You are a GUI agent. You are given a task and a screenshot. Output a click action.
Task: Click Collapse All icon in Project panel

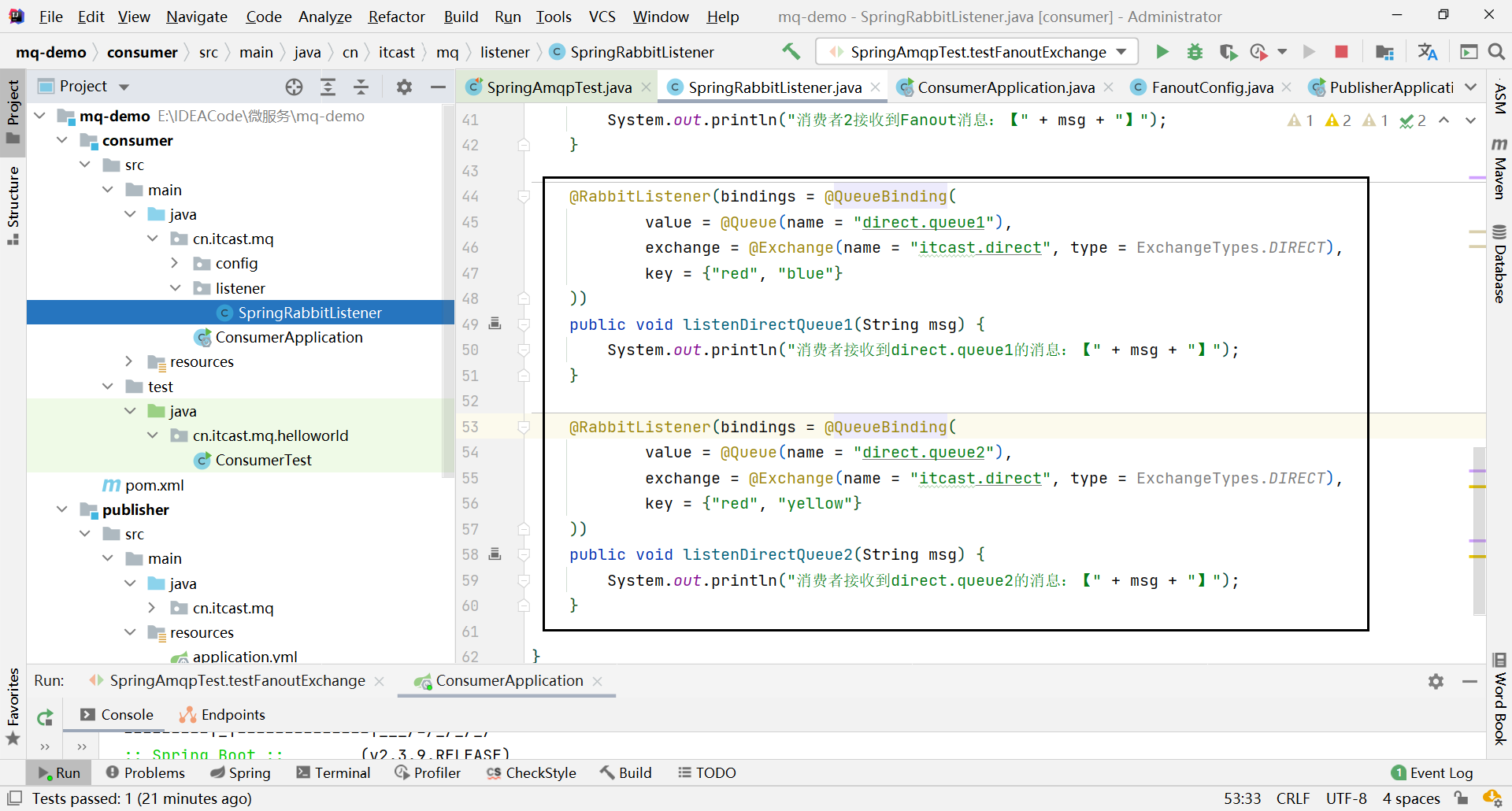coord(361,87)
